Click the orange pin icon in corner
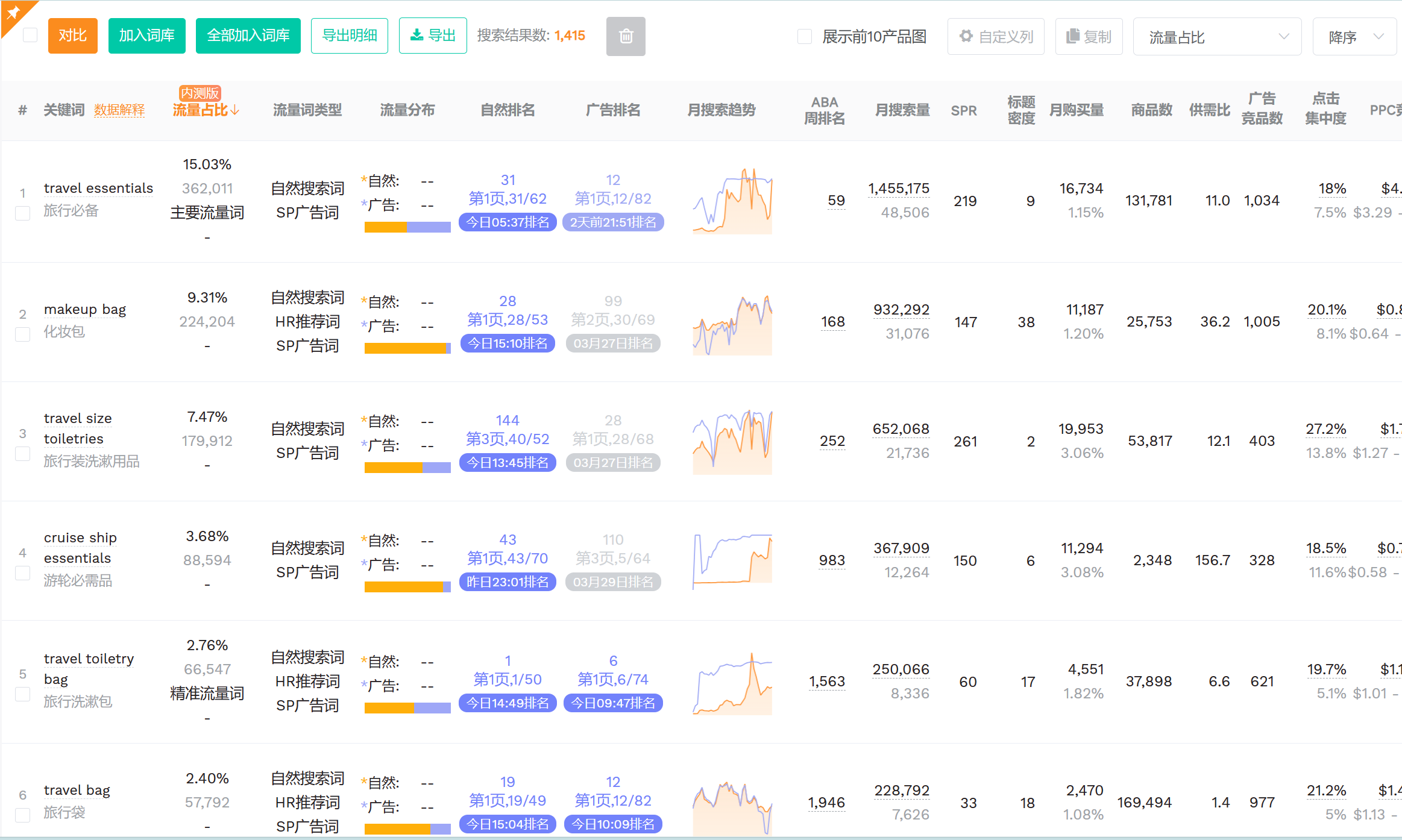 (13, 12)
